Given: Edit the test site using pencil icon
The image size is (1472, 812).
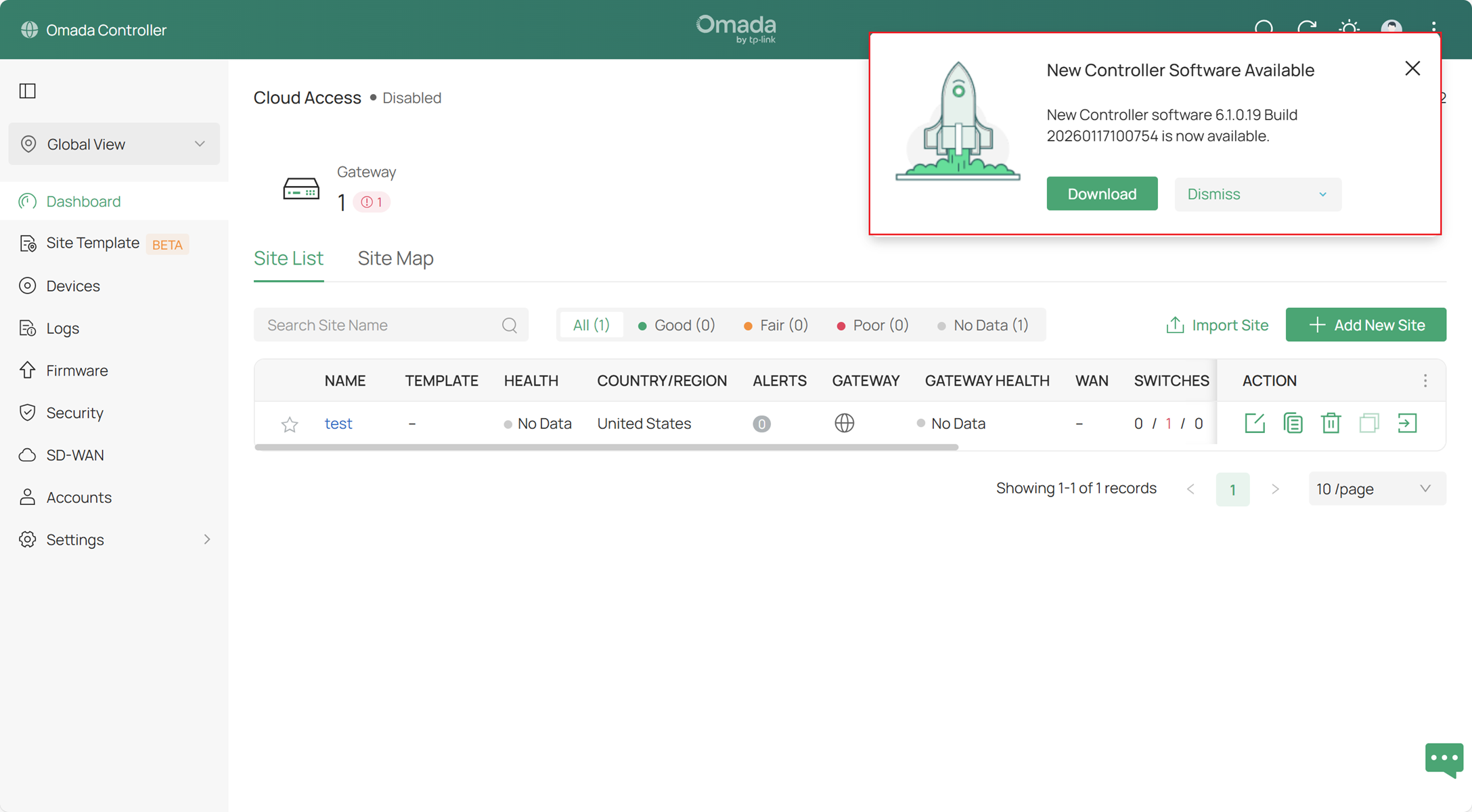Looking at the screenshot, I should pyautogui.click(x=1254, y=423).
